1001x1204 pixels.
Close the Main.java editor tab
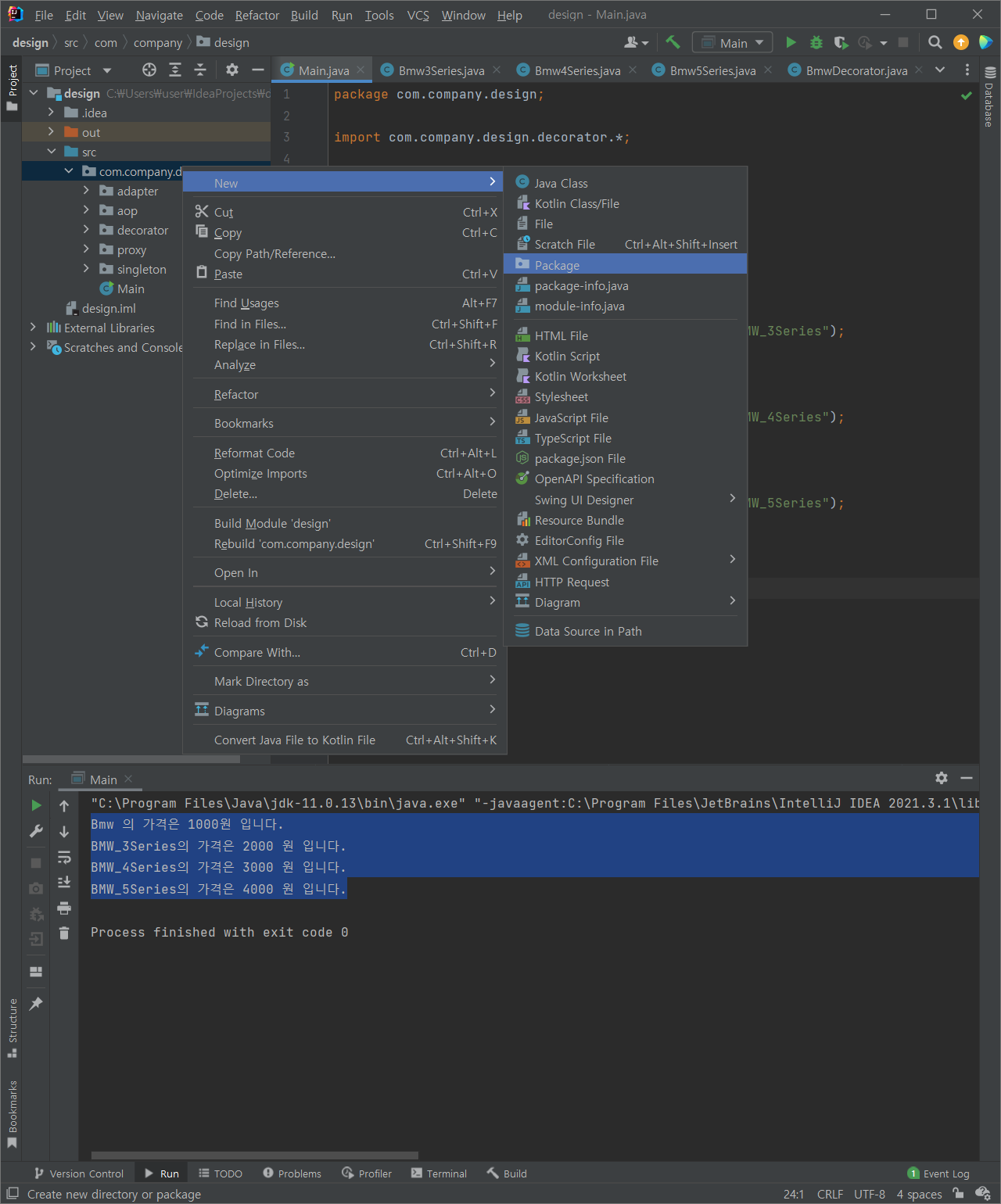pyautogui.click(x=361, y=70)
